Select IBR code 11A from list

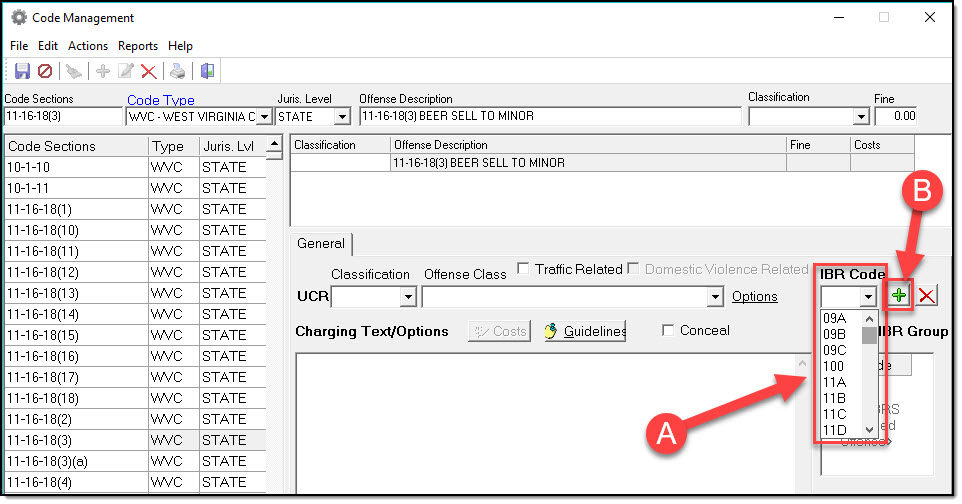click(835, 382)
